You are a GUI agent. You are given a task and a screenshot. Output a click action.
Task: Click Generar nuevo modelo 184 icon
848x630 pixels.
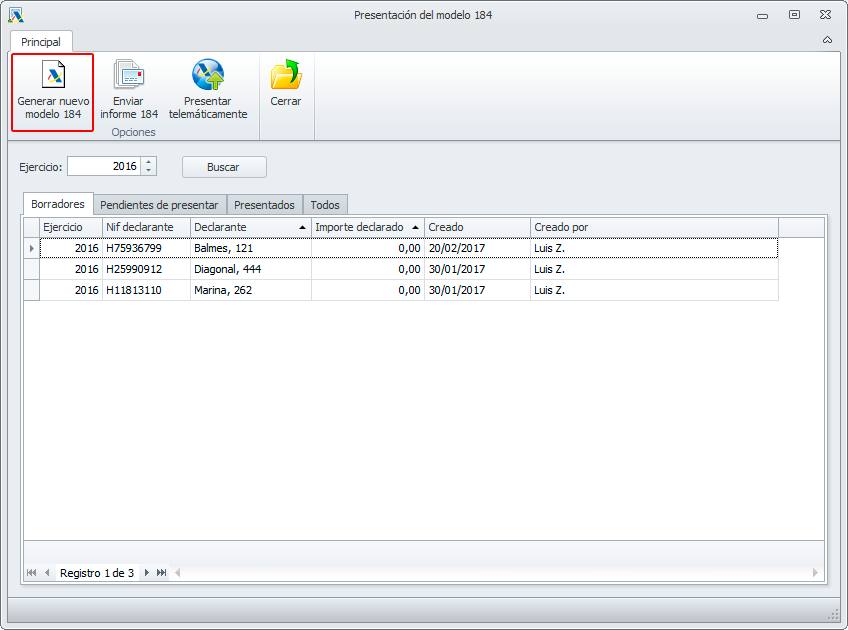pyautogui.click(x=53, y=77)
